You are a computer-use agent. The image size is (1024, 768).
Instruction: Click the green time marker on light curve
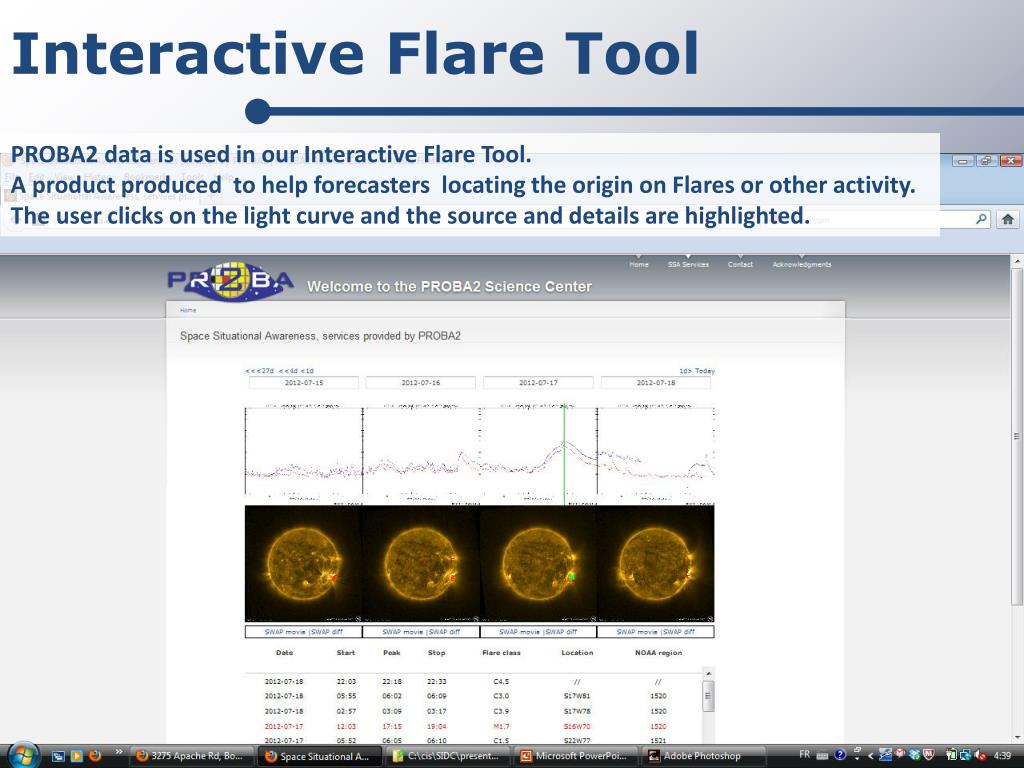564,454
